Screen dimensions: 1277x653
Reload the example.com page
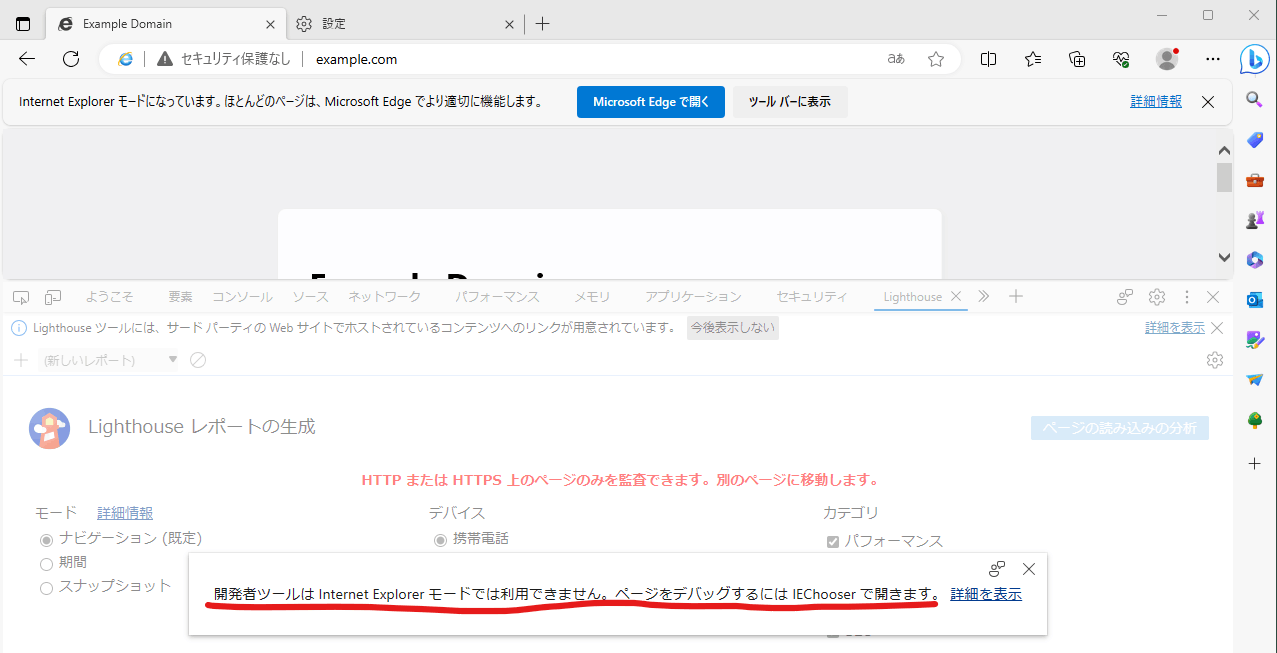[x=71, y=59]
